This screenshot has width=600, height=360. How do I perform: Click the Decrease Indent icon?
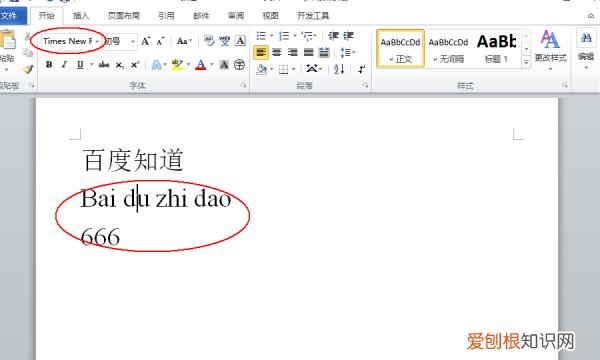coord(334,36)
